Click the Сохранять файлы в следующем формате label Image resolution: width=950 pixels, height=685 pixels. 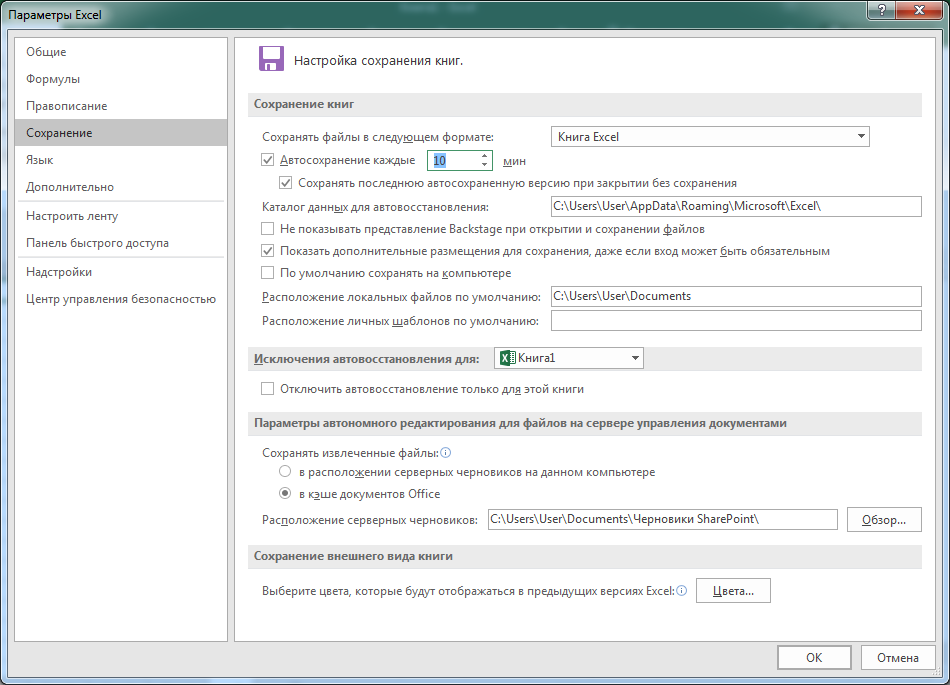click(x=378, y=137)
